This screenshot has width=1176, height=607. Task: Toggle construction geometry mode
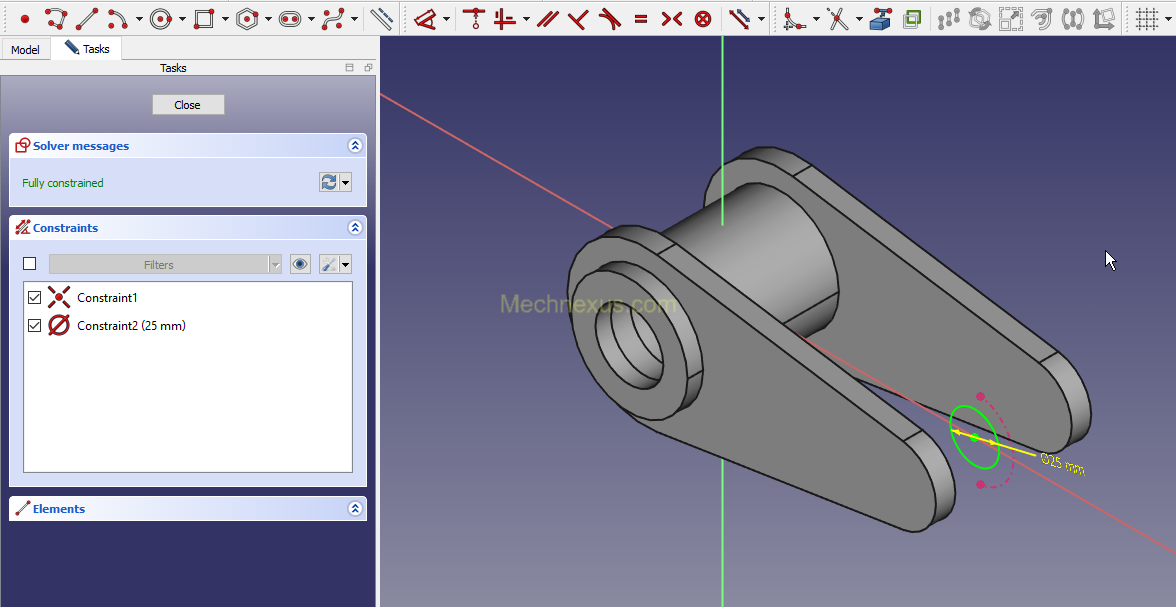(381, 18)
